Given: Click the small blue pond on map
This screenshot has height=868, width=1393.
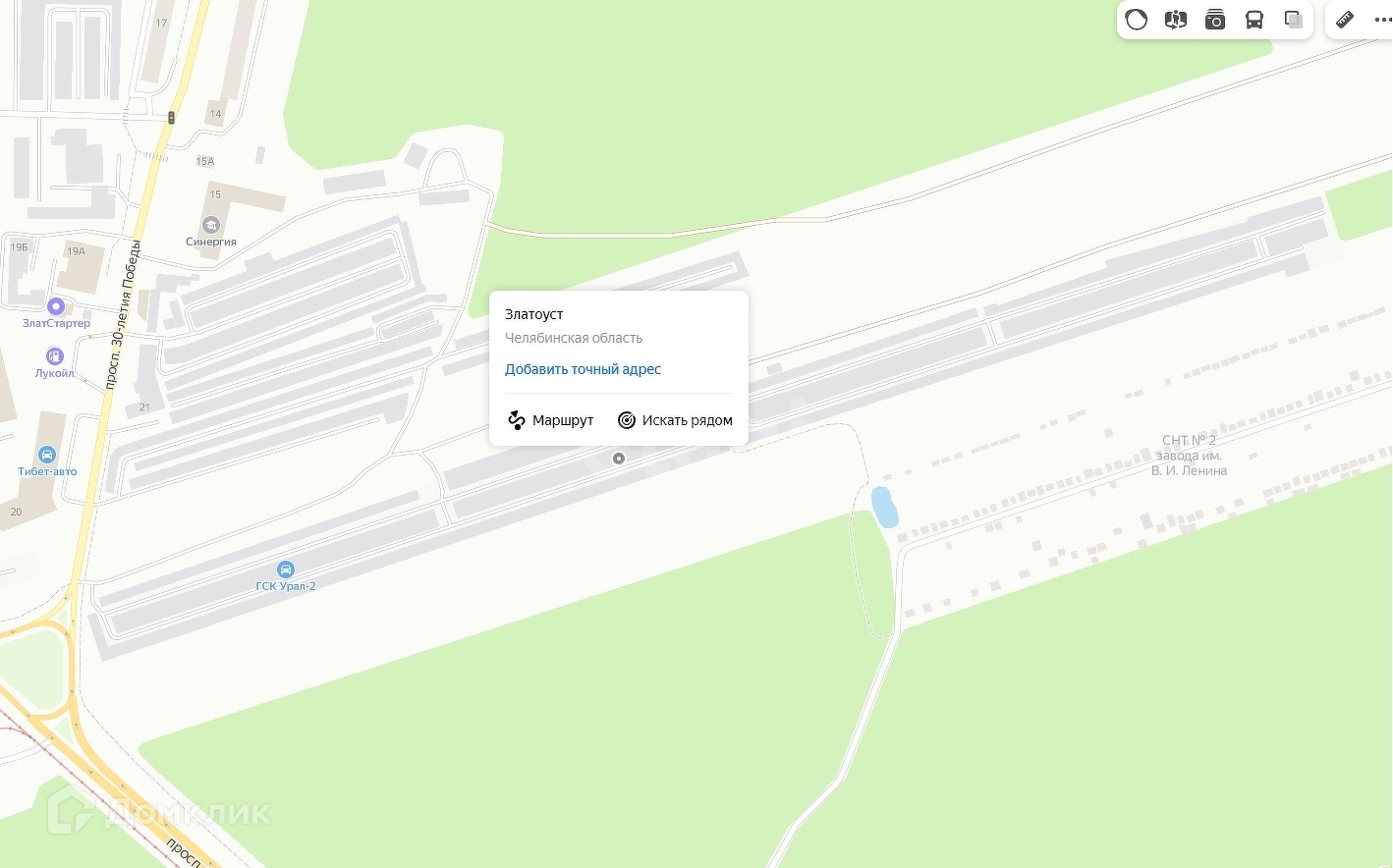Looking at the screenshot, I should click(x=884, y=507).
